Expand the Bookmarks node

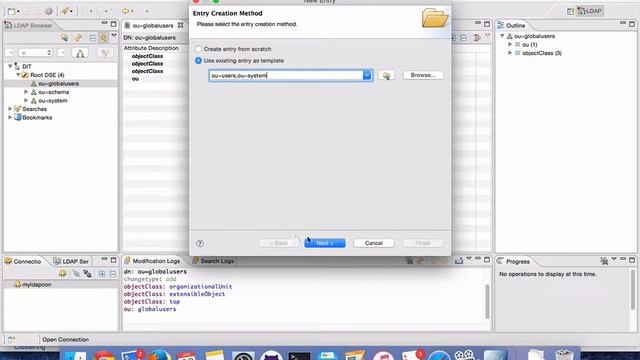coord(10,117)
